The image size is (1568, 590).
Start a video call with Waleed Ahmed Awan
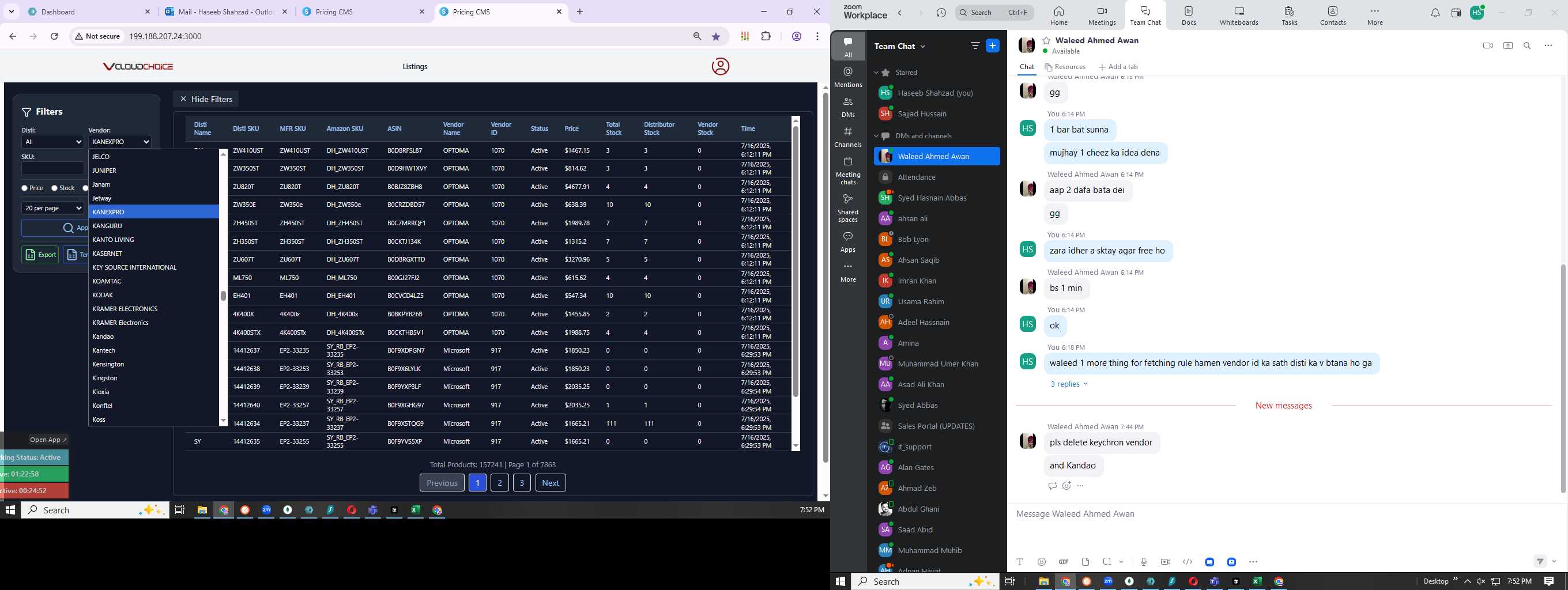click(1488, 46)
